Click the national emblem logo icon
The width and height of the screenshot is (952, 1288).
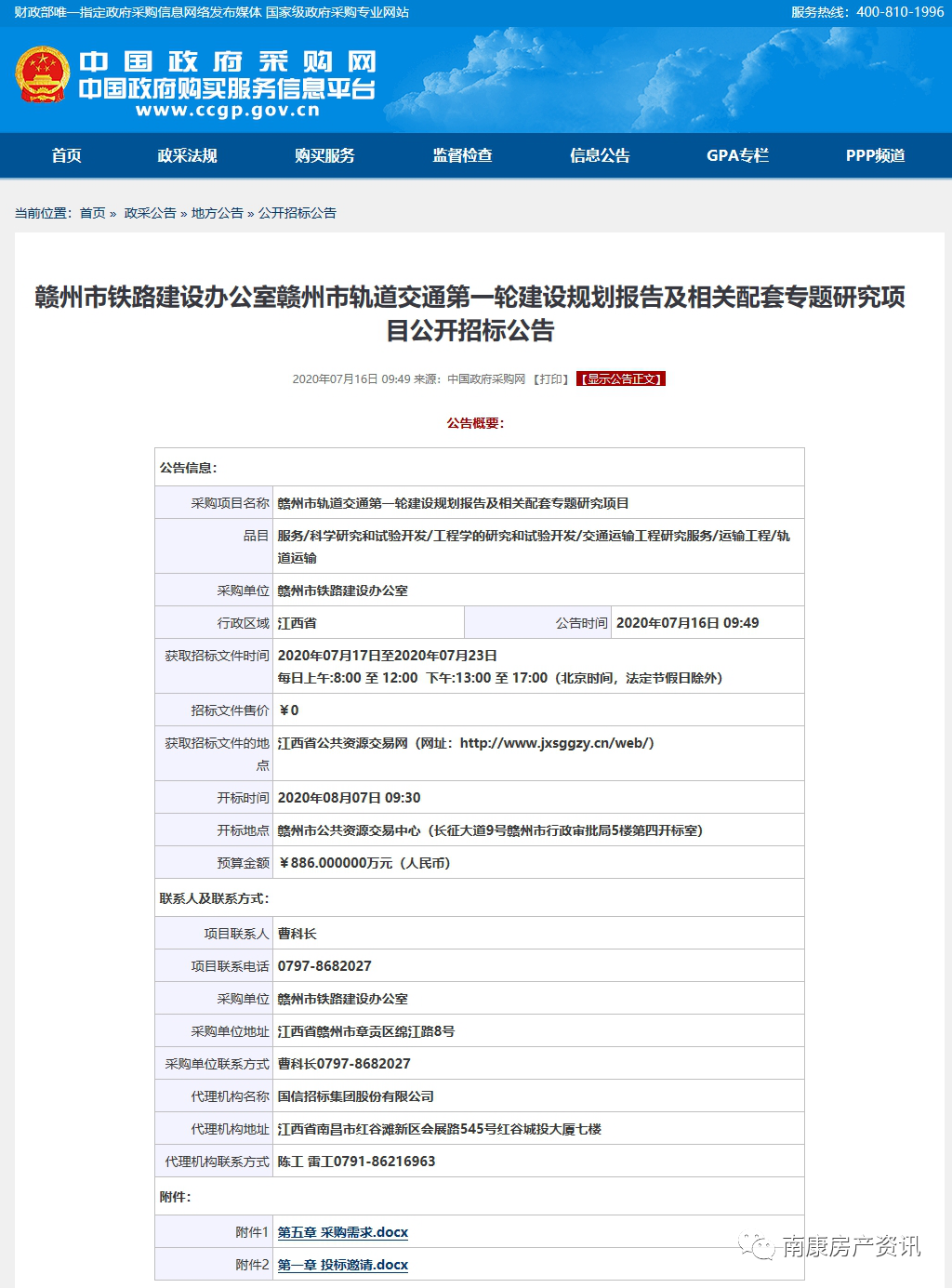click(x=43, y=74)
